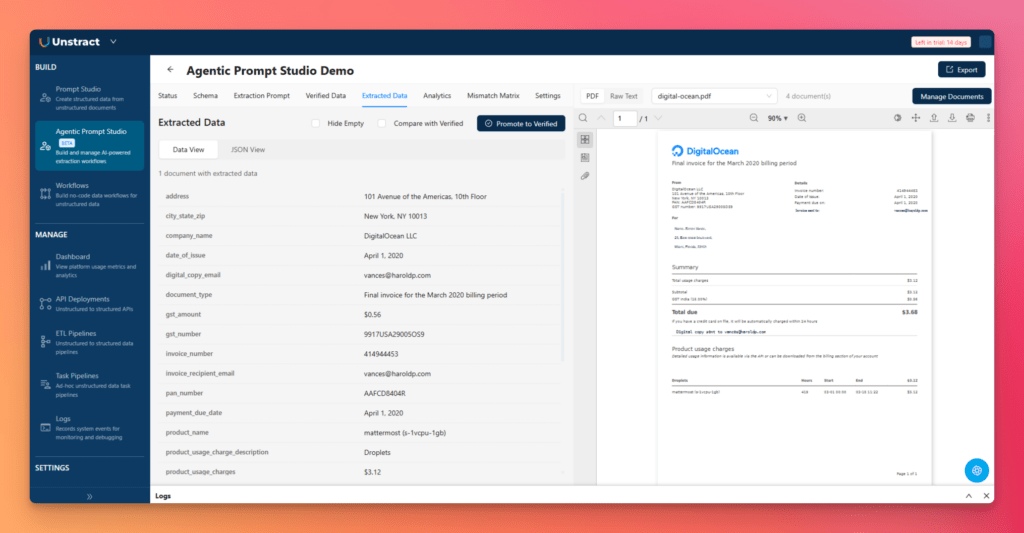Zoom in the PDF document
The height and width of the screenshot is (533, 1024).
tap(801, 118)
